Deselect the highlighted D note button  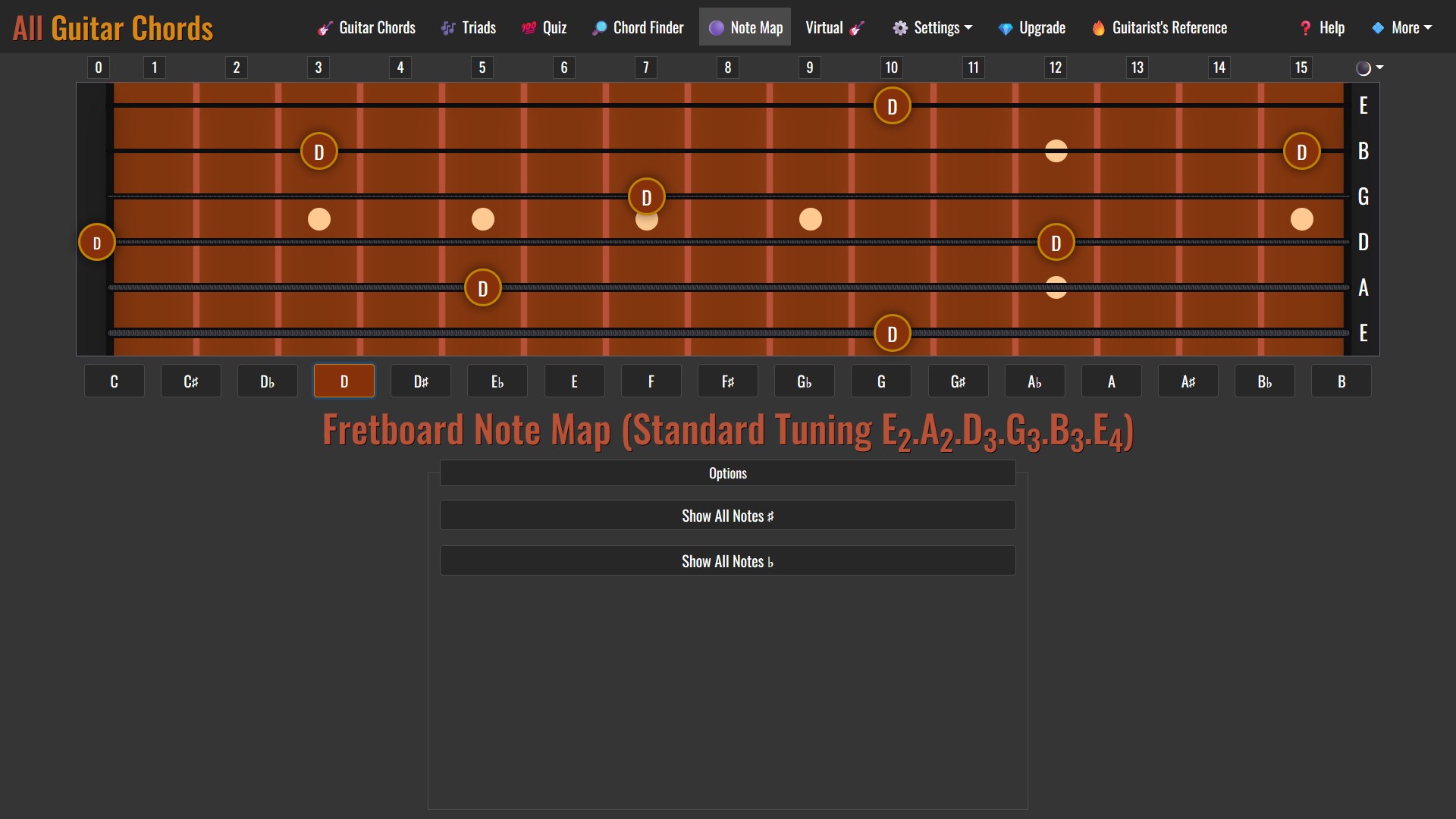point(344,381)
